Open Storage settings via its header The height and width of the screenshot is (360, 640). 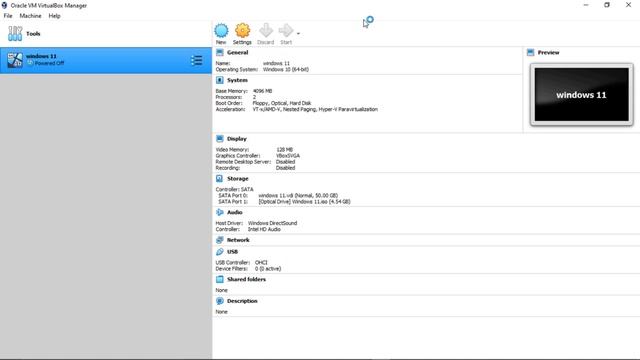click(238, 179)
